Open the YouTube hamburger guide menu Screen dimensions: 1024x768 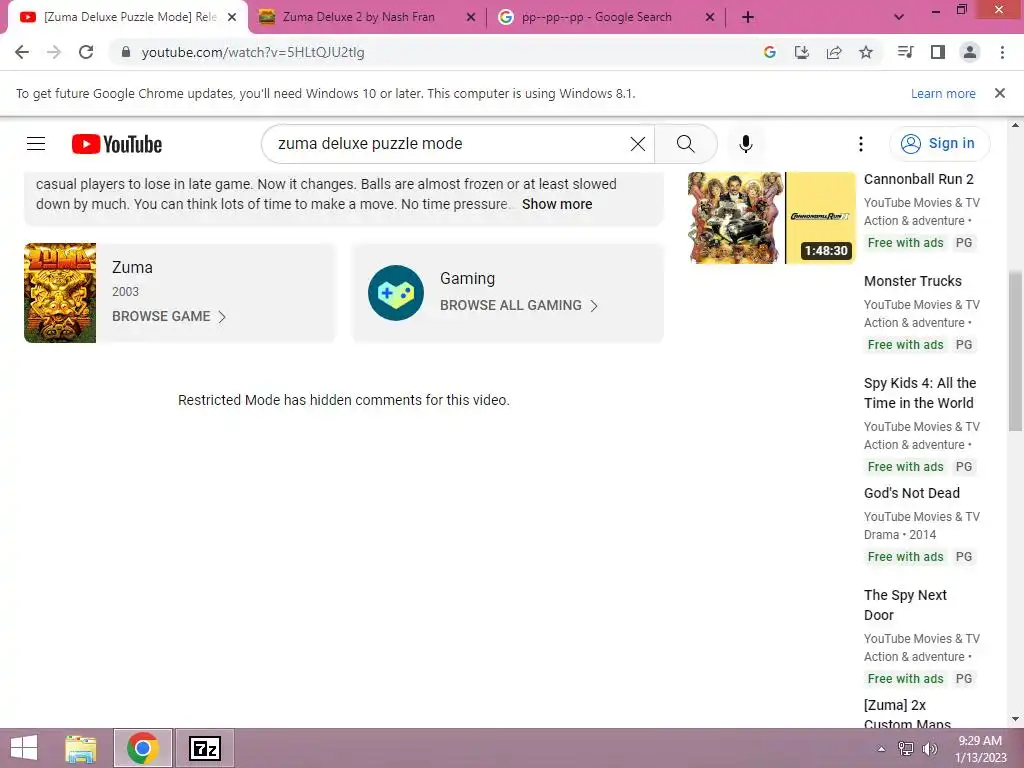pos(36,144)
